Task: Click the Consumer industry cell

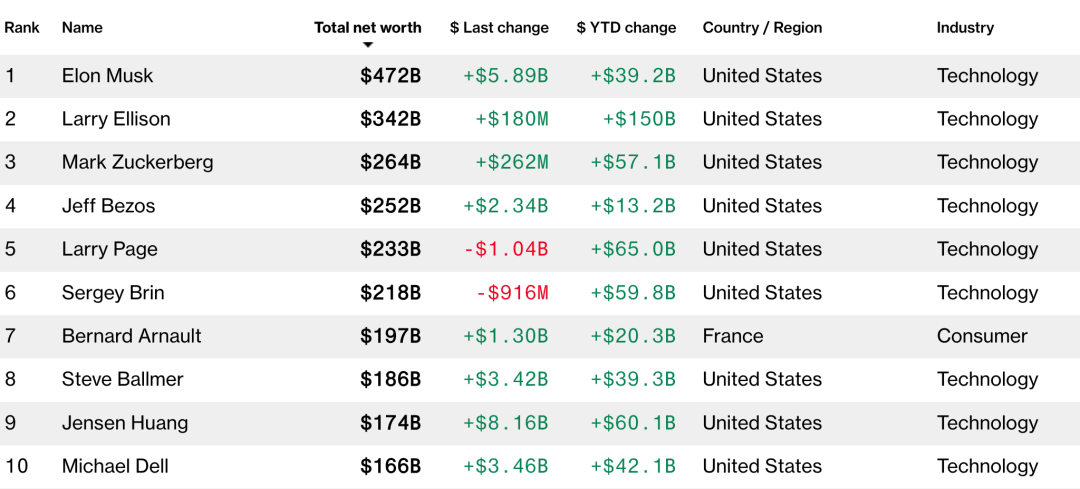Action: pyautogui.click(x=982, y=336)
